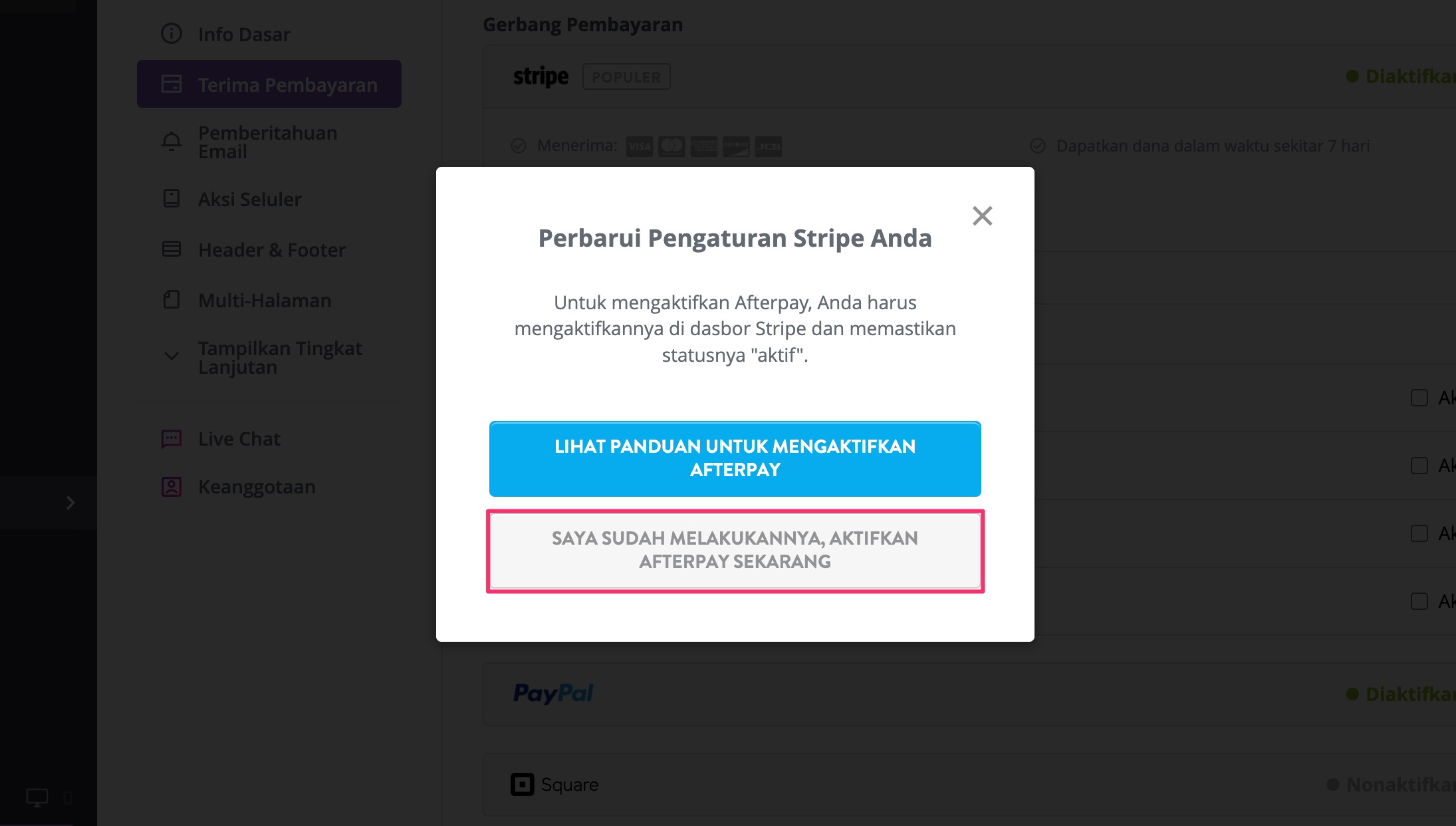The image size is (1456, 826).
Task: Click the Info Dasar info icon
Action: click(172, 34)
